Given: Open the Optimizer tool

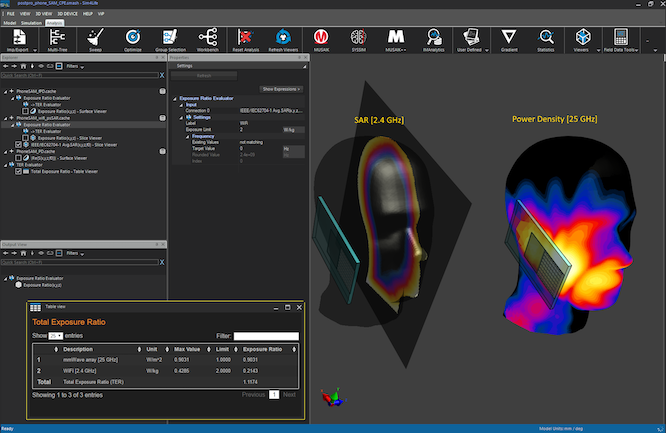Looking at the screenshot, I should click(x=133, y=37).
